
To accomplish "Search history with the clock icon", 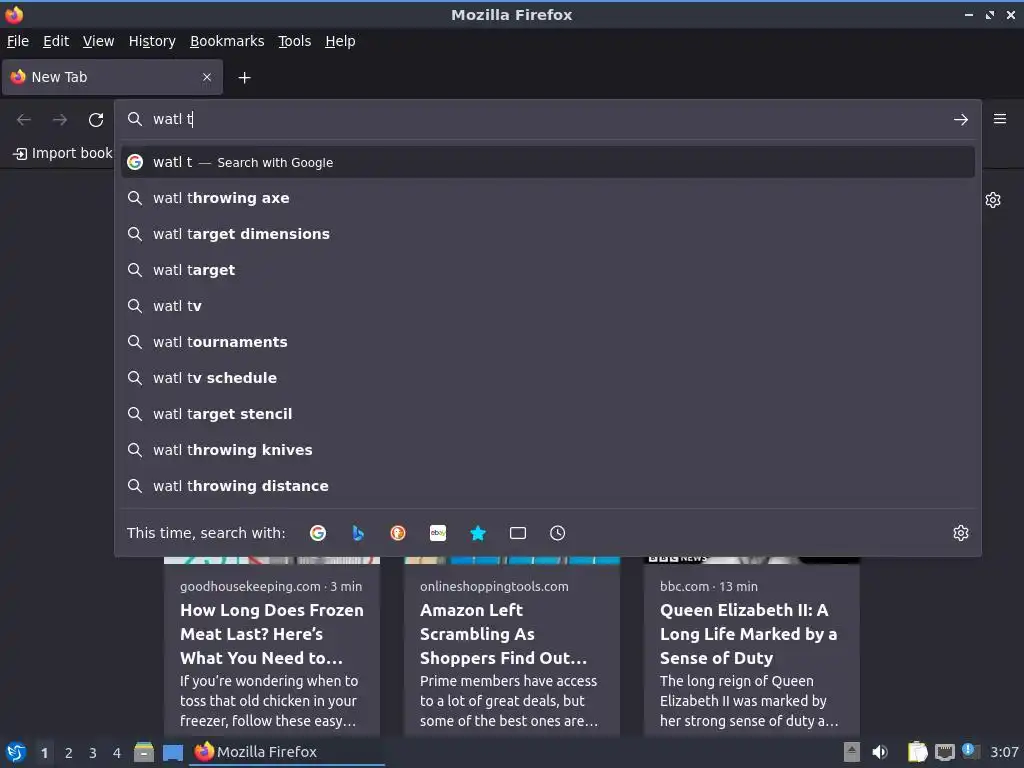I will 557,533.
